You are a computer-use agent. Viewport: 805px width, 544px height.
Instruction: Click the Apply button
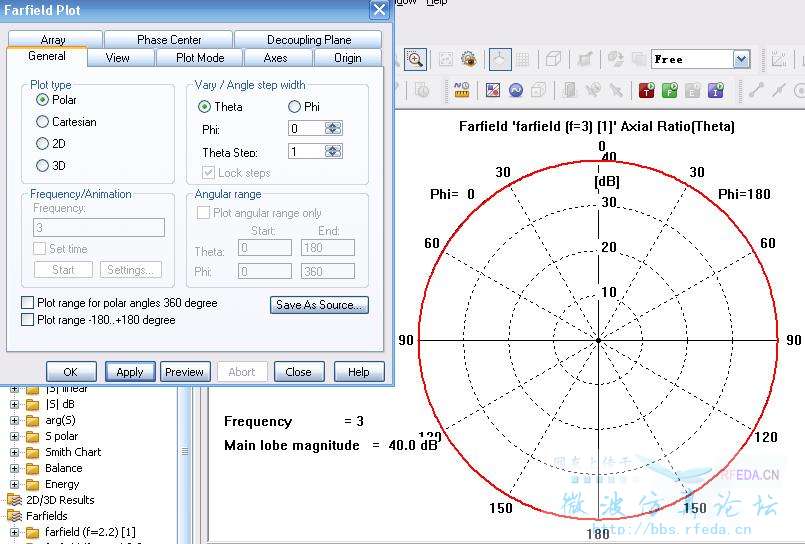pyautogui.click(x=130, y=372)
